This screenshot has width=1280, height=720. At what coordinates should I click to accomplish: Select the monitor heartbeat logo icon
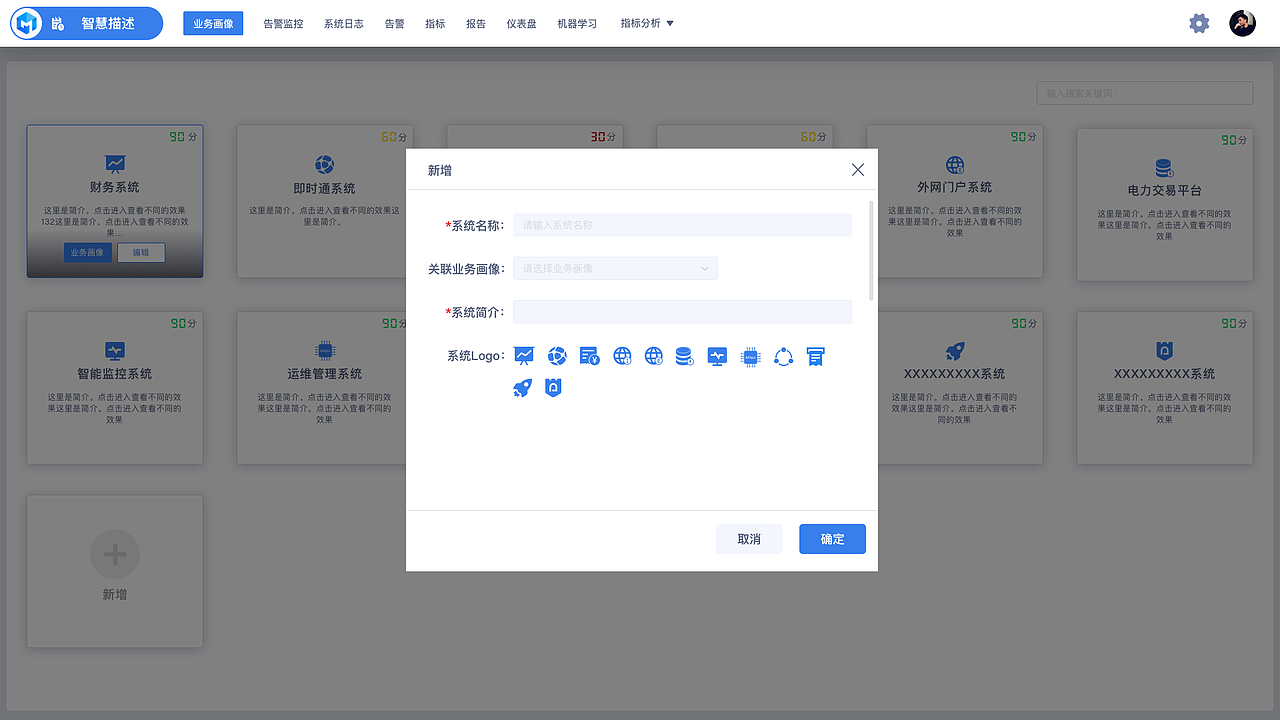click(717, 356)
